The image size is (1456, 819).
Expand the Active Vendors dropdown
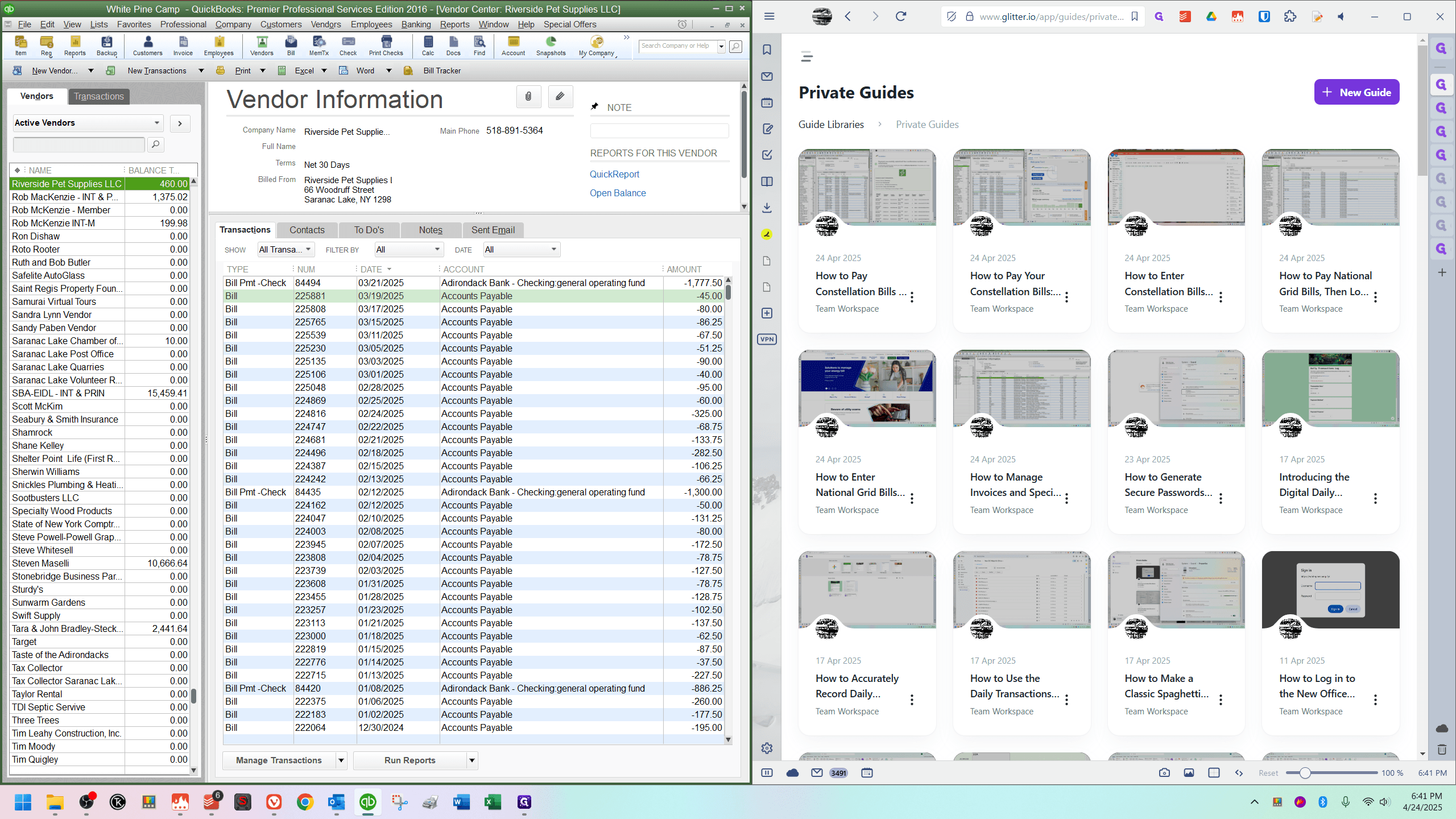click(x=88, y=123)
